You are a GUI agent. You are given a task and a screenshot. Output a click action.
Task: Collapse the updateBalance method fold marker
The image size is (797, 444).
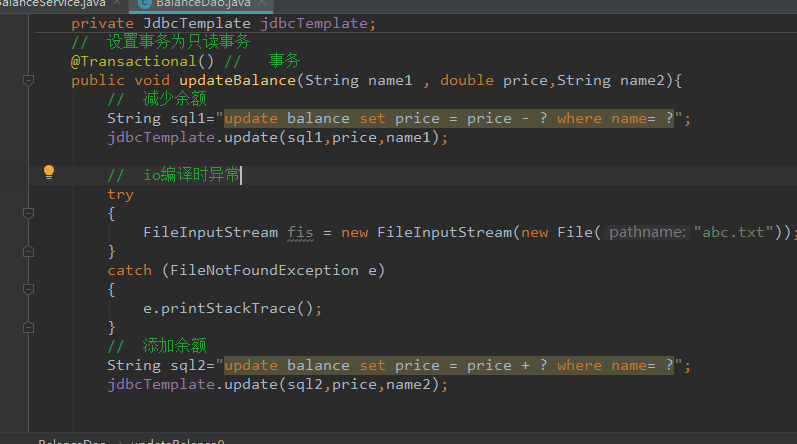(28, 80)
